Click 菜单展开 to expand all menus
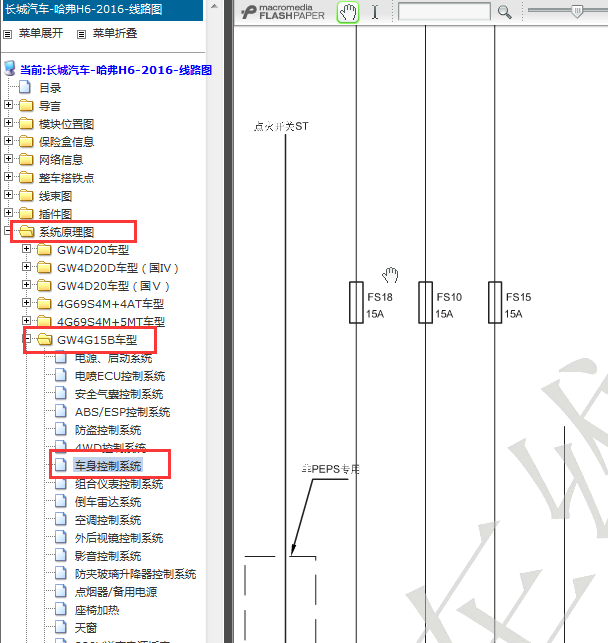 pos(41,33)
